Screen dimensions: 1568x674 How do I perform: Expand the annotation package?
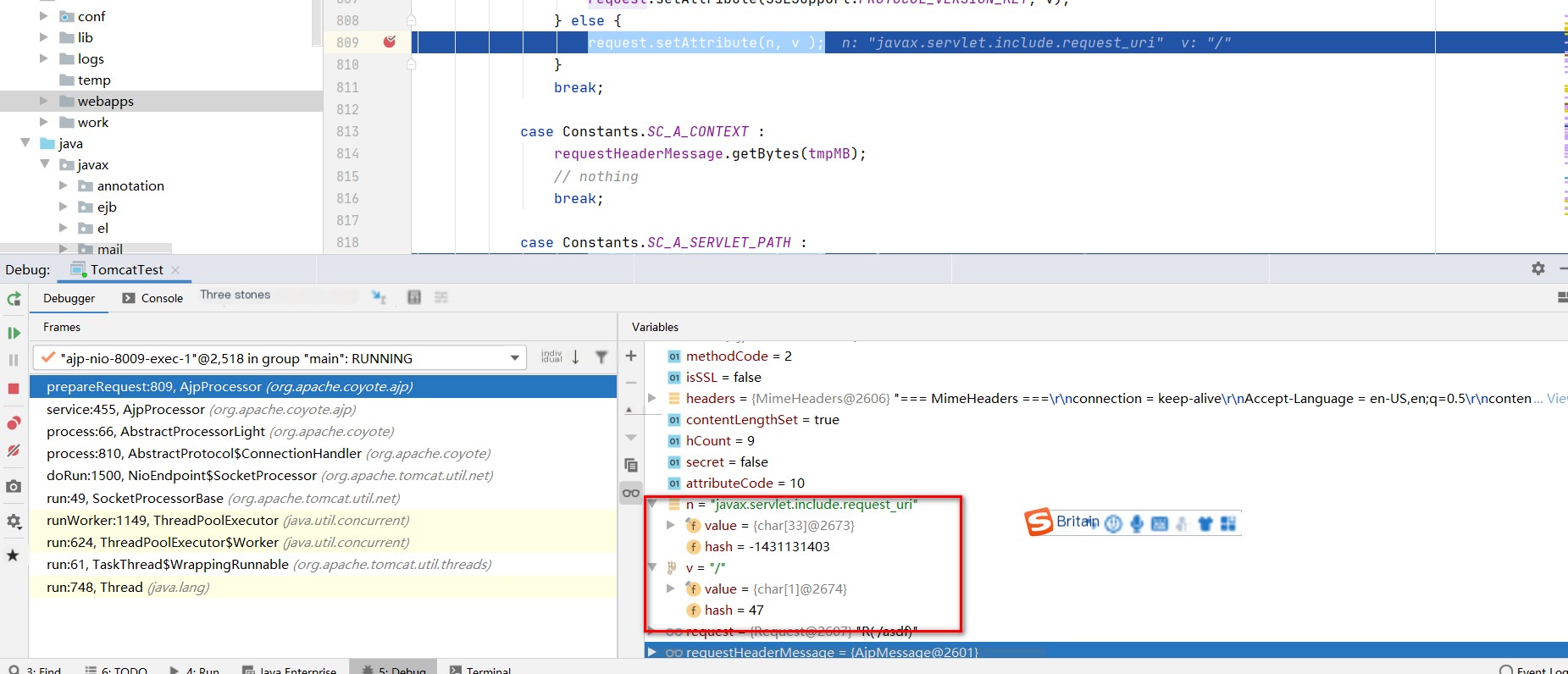[63, 185]
